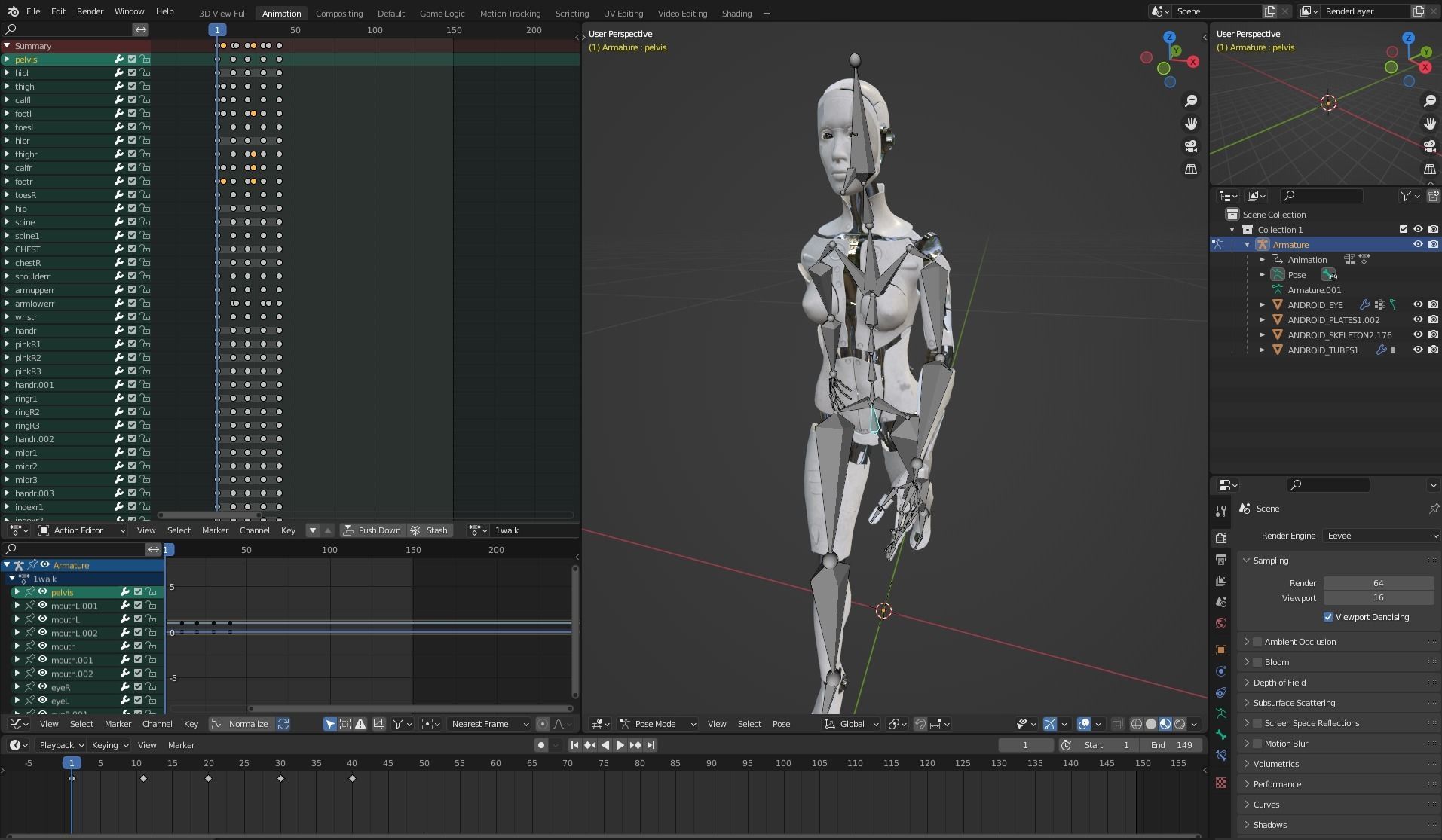Viewport: 1442px width, 840px height.
Task: Jump to end frame playback button
Action: pyautogui.click(x=651, y=745)
